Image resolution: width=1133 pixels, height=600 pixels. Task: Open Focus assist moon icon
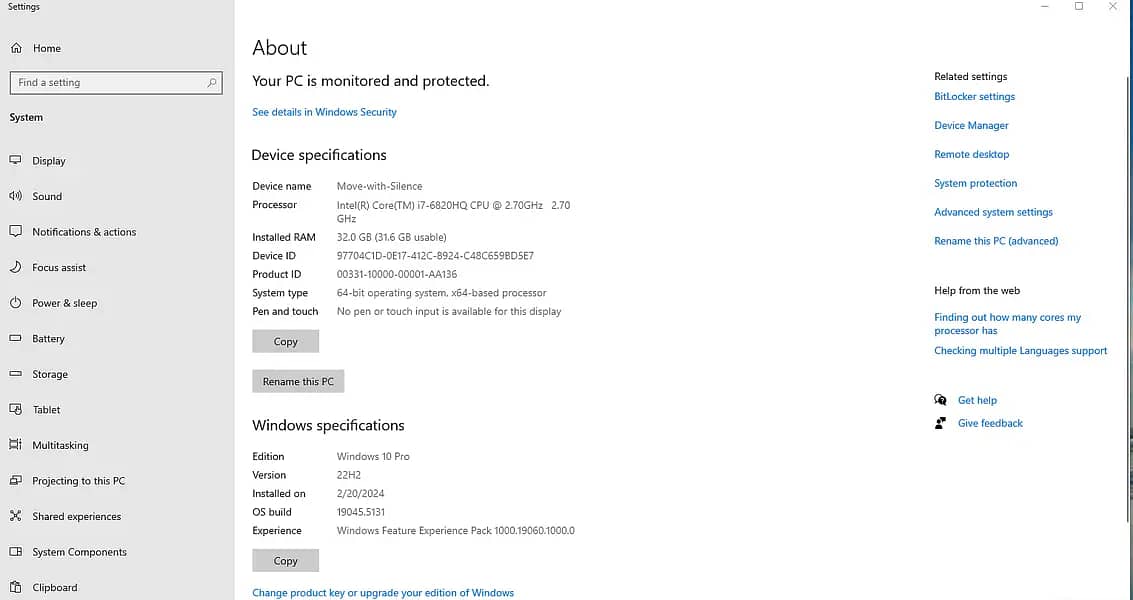point(15,267)
